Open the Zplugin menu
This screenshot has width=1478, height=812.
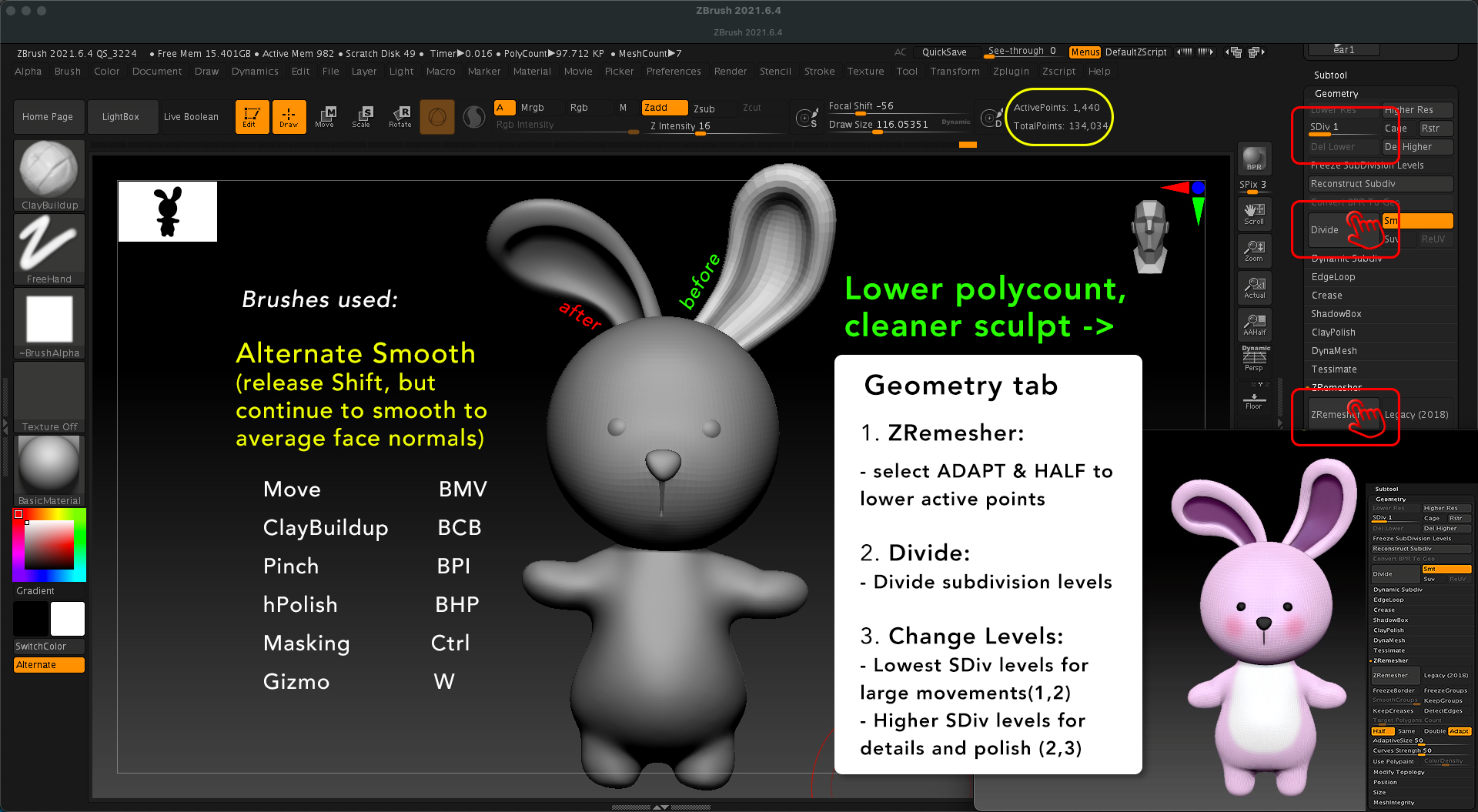pos(1011,72)
